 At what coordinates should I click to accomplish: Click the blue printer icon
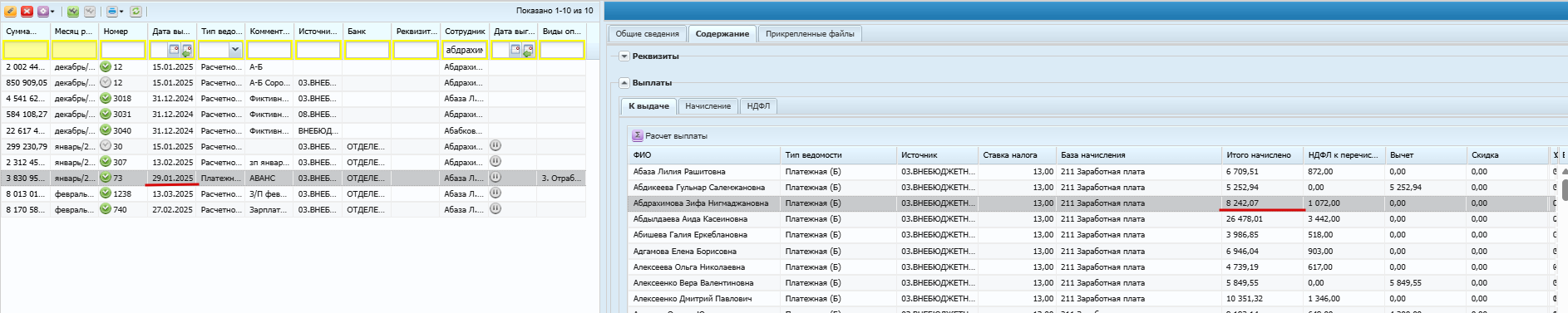(x=111, y=11)
